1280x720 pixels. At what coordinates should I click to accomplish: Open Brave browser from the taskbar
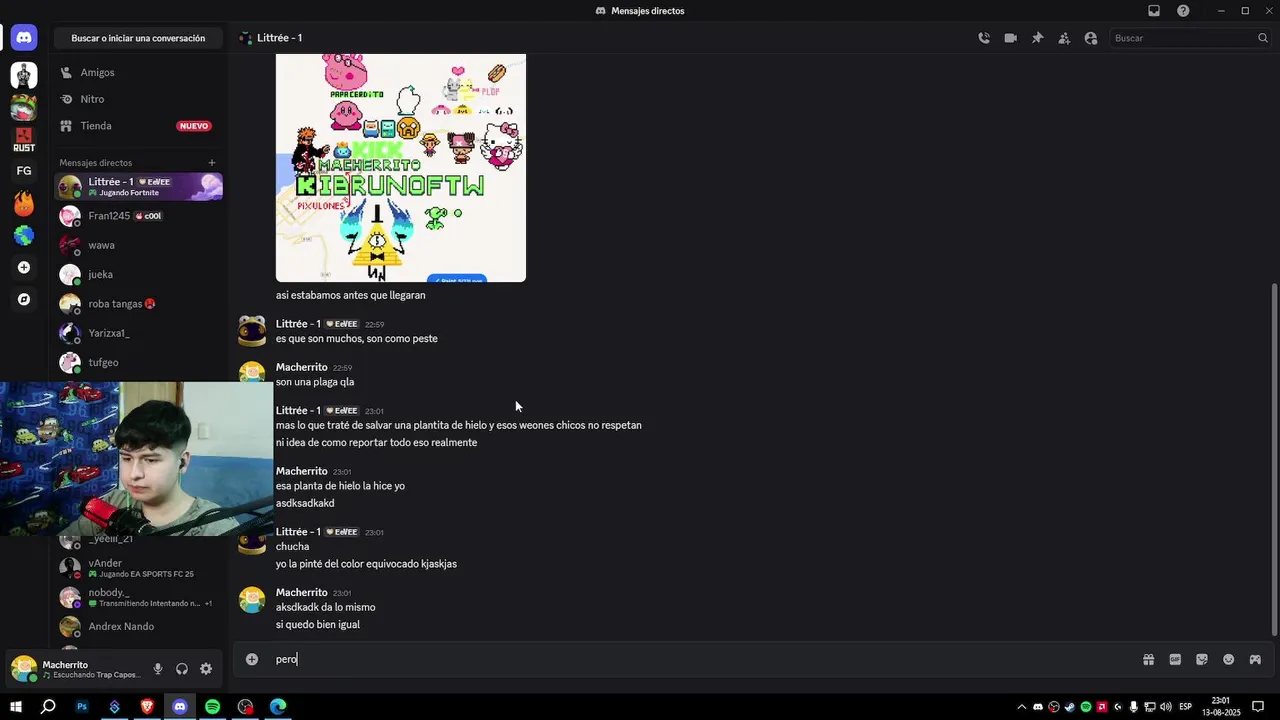coord(147,707)
